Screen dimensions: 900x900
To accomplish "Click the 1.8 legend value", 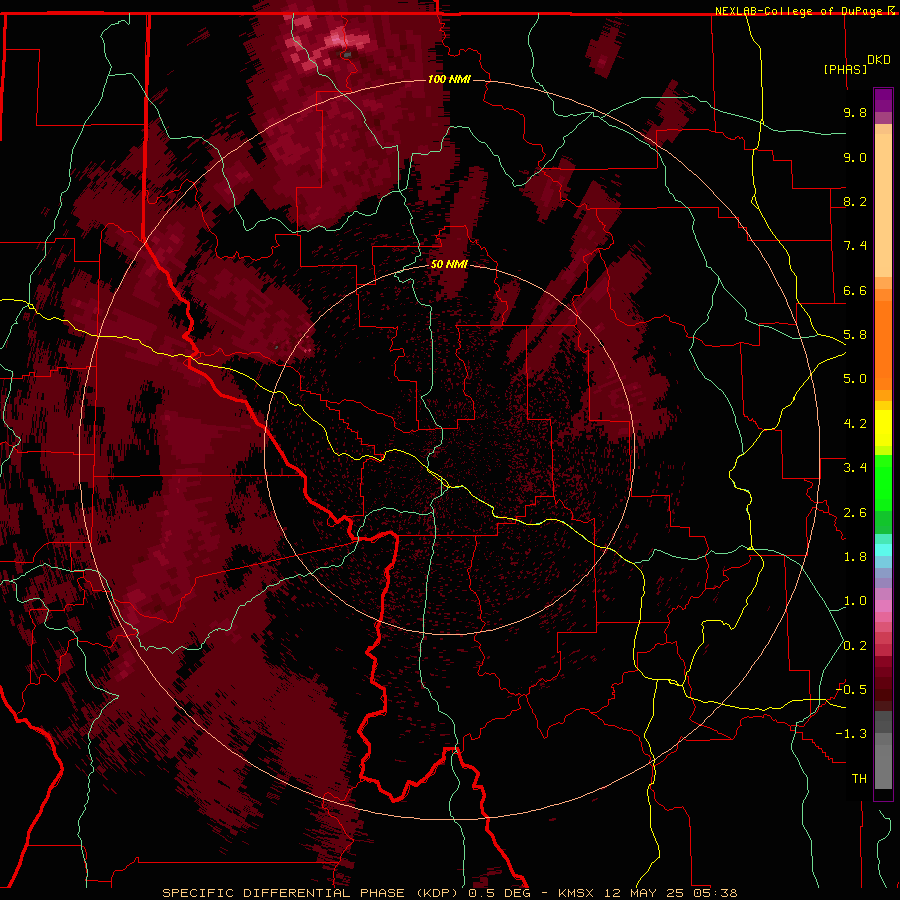I will [855, 557].
